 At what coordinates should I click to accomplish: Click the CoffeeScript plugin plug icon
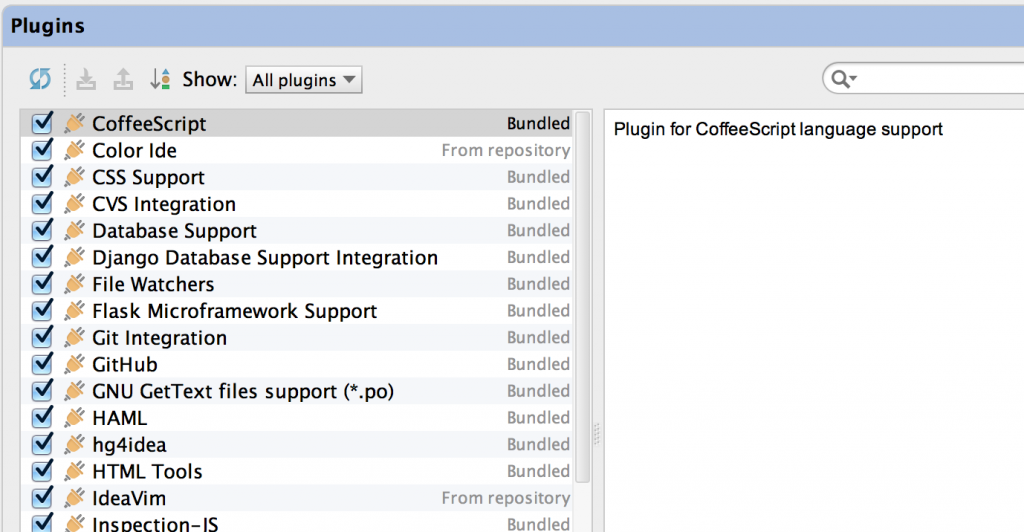74,123
